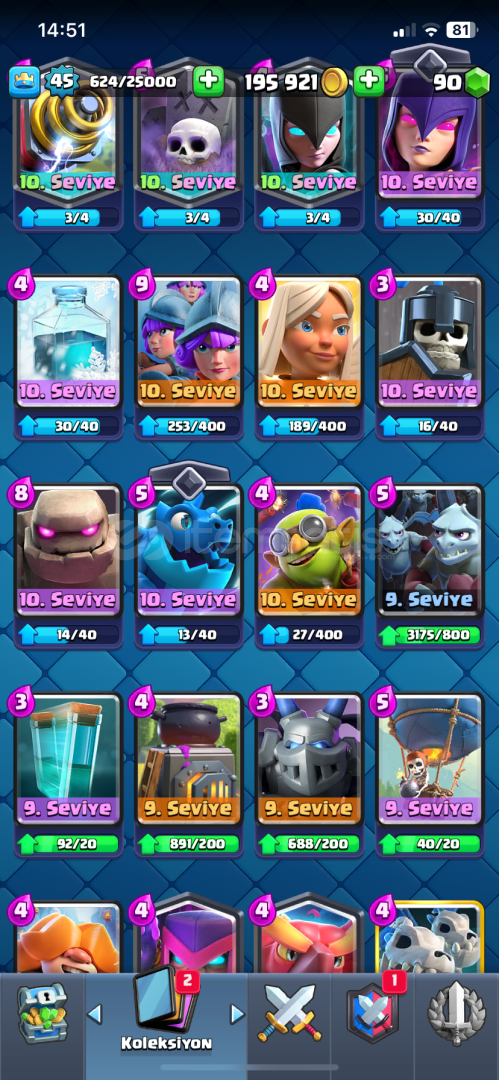Tap the Minion Horde 3175/800 upgrade bar
The height and width of the screenshot is (1080, 499).
pos(429,634)
